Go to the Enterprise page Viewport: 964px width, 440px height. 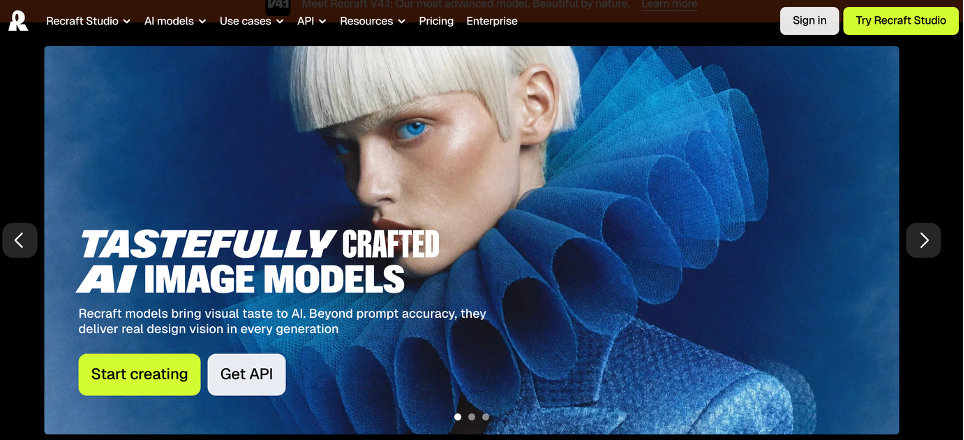point(492,21)
